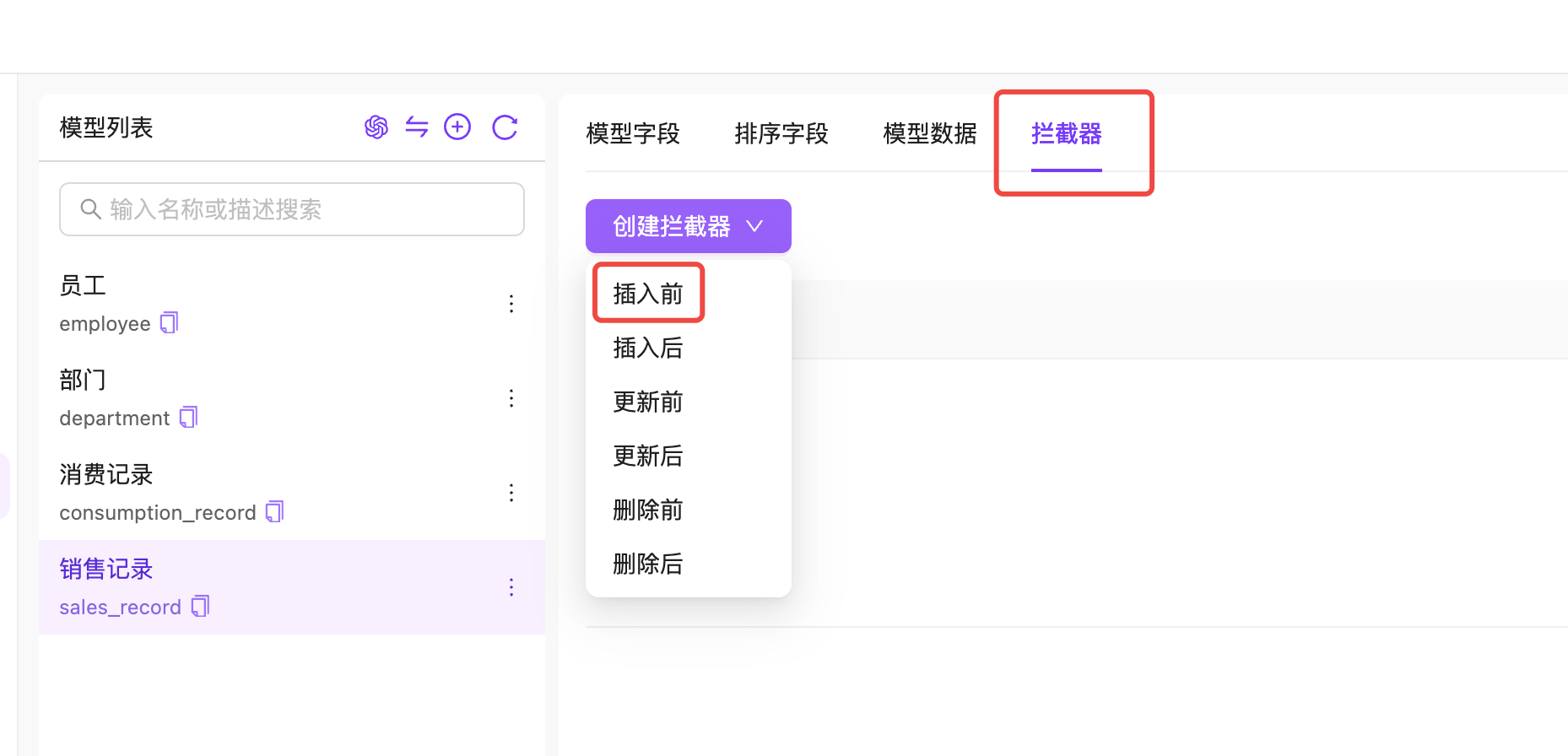This screenshot has width=1568, height=756.
Task: Open more options for 销售记录 model
Action: [x=511, y=587]
